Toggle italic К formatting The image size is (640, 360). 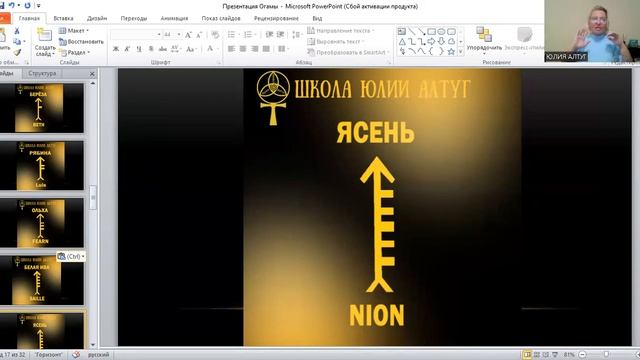(x=127, y=49)
